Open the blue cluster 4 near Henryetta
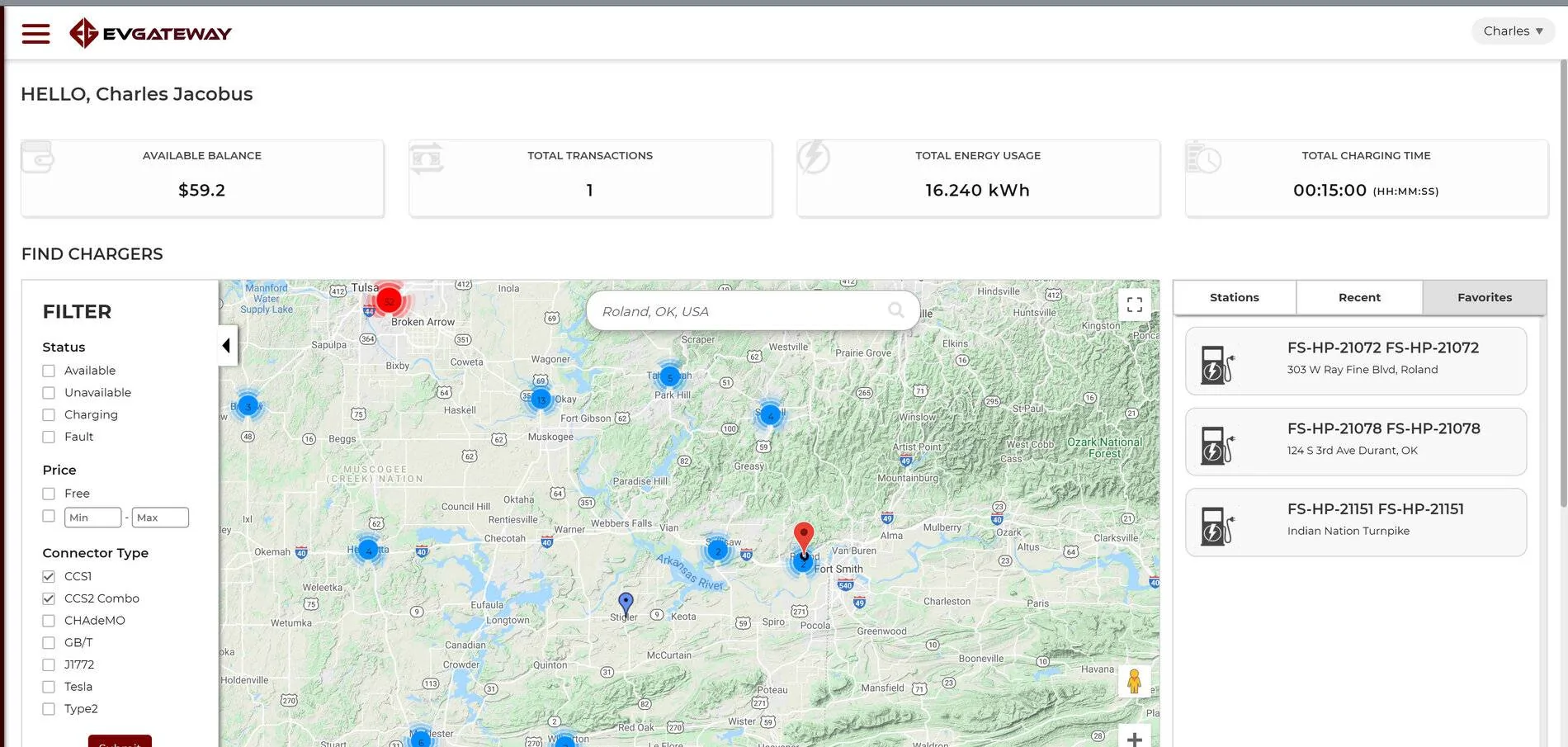The width and height of the screenshot is (1568, 747). 368,551
